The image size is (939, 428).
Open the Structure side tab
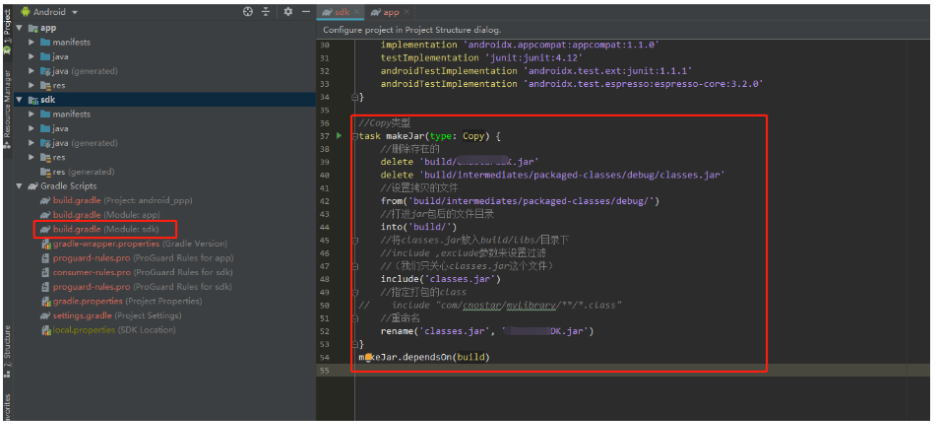pyautogui.click(x=7, y=351)
